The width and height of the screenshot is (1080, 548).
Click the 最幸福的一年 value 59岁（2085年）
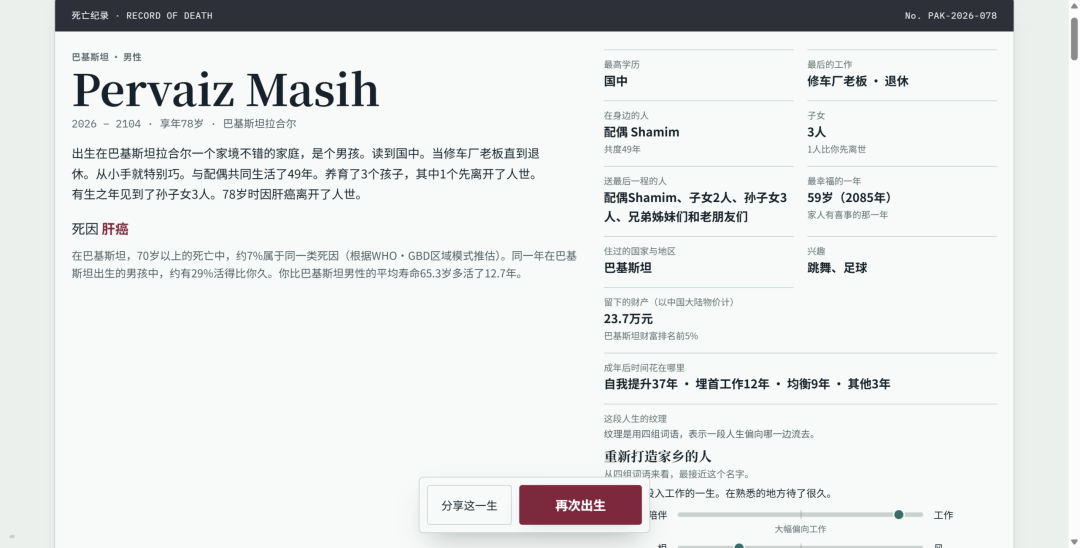tap(852, 198)
